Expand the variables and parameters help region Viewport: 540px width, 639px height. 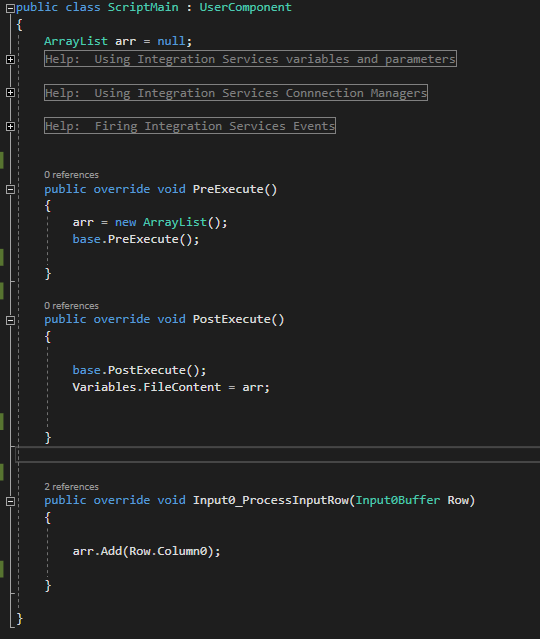coord(11,59)
